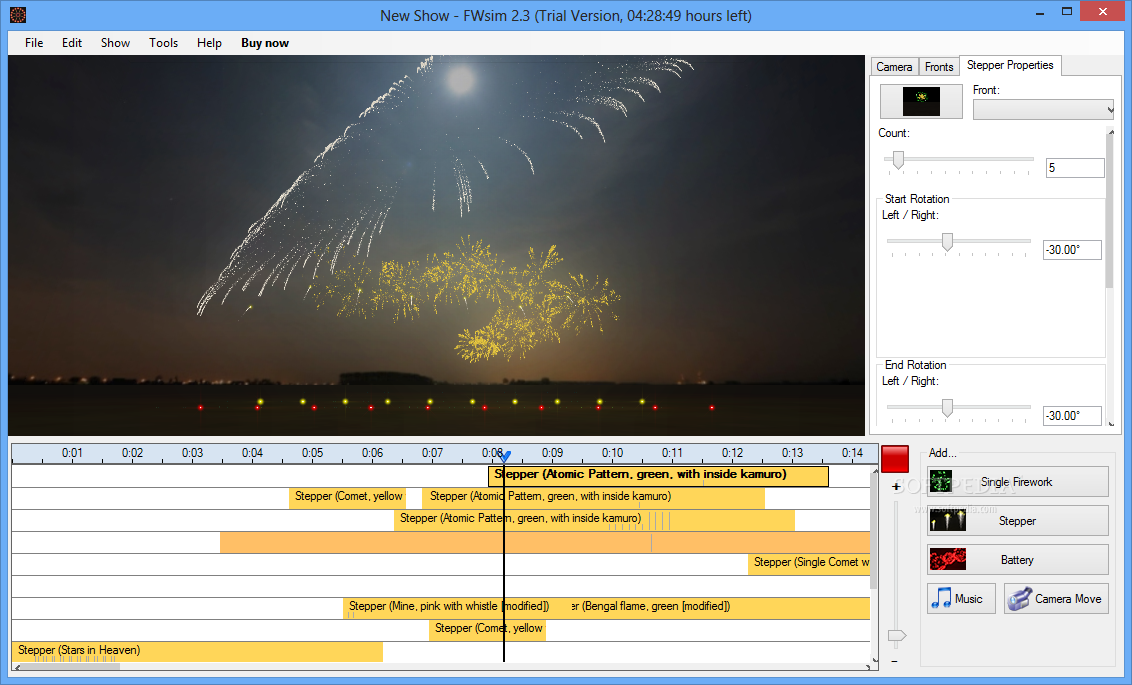
Task: Click the blue playhead marker on timeline
Action: pyautogui.click(x=505, y=456)
